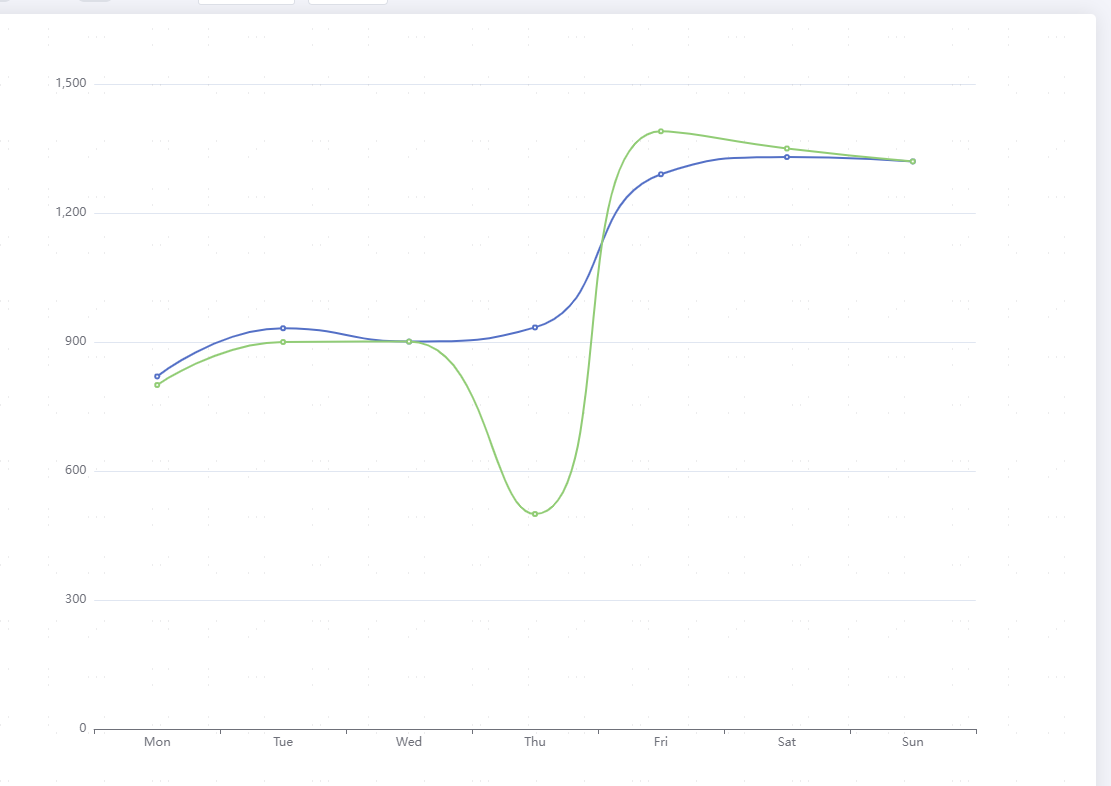Image resolution: width=1111 pixels, height=786 pixels.
Task: Click the 'Wed' x-axis label
Action: [x=409, y=742]
